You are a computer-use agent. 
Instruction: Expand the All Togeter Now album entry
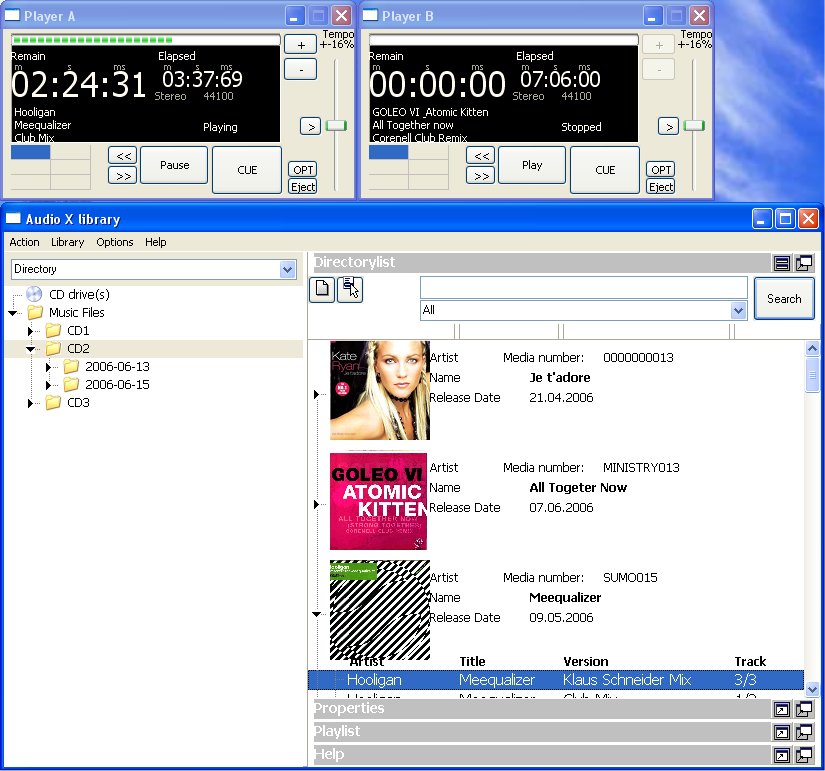pos(316,504)
